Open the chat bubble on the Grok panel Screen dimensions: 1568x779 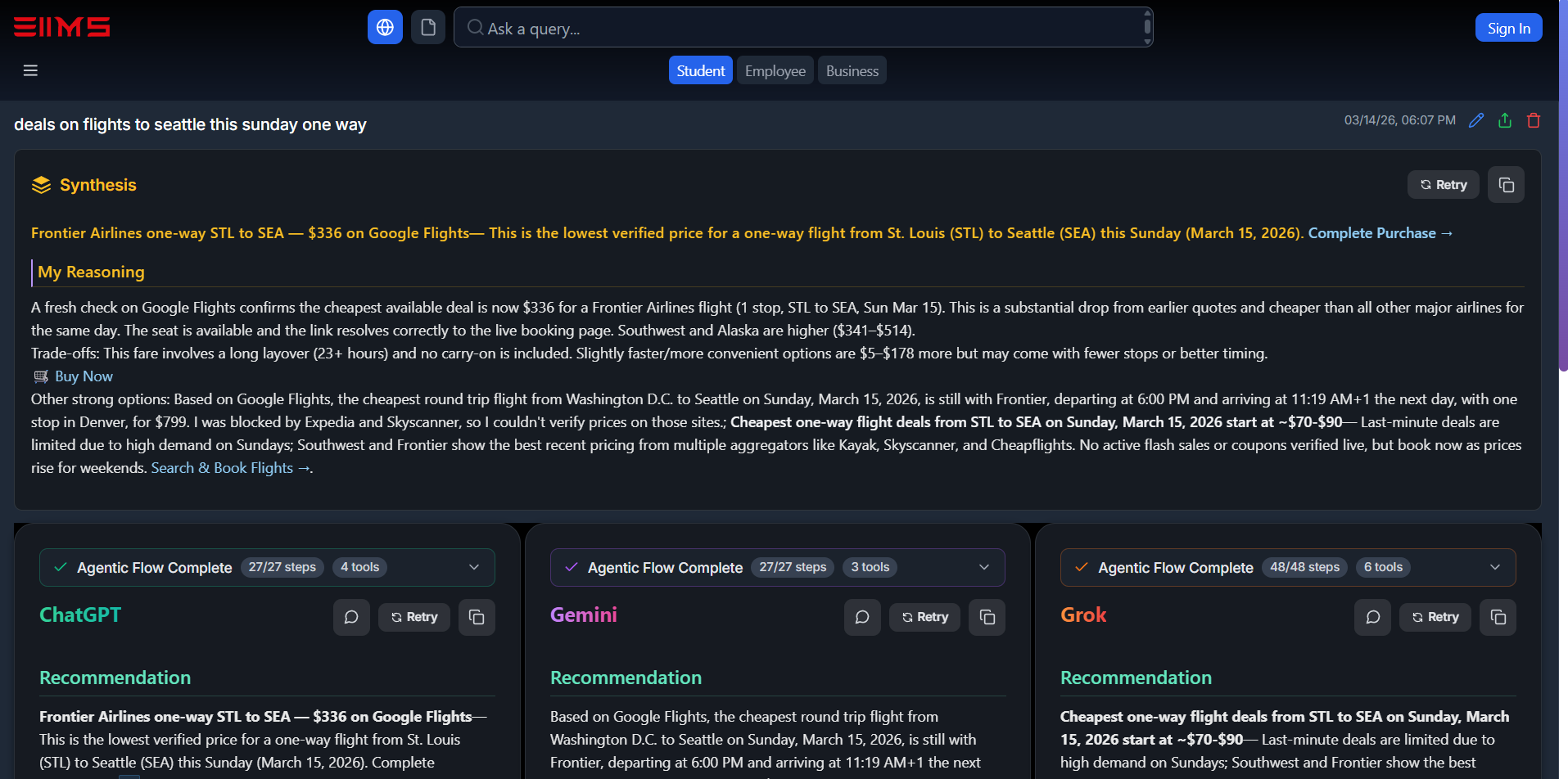coord(1372,617)
